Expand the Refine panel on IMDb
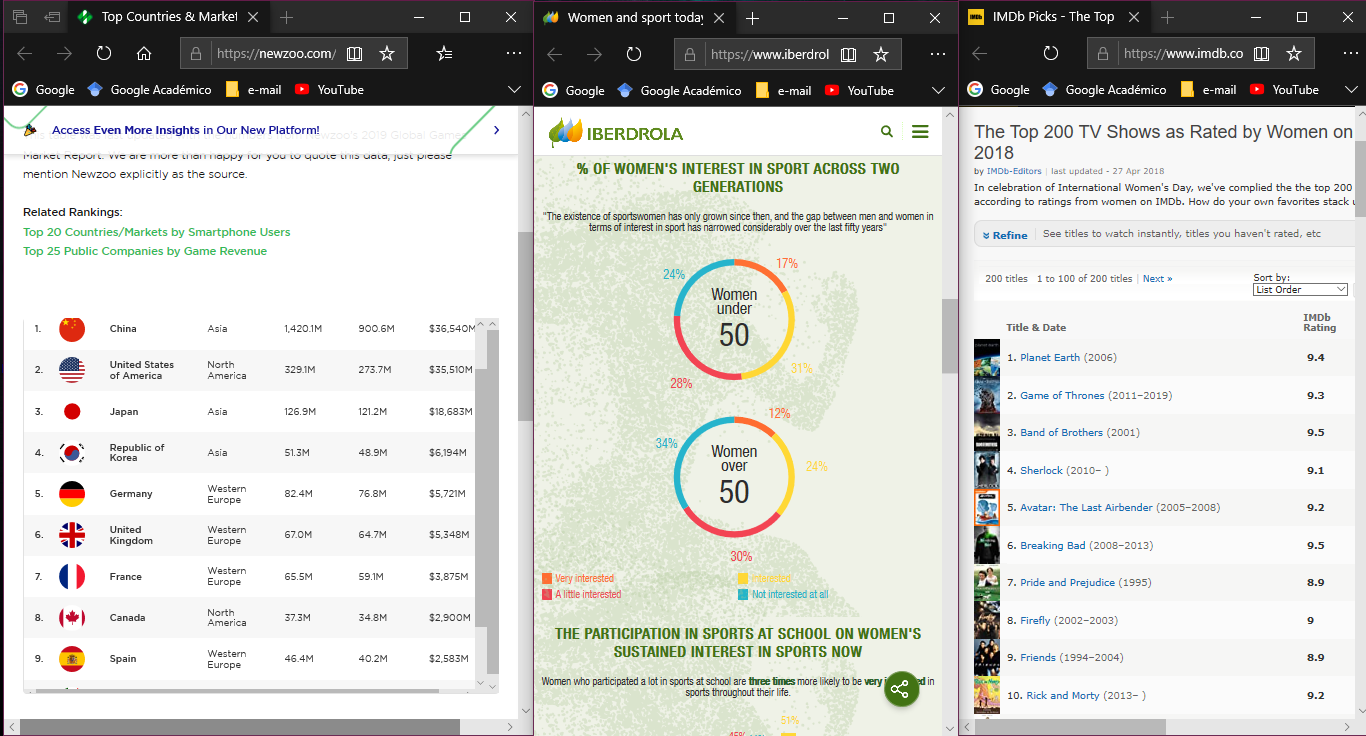This screenshot has width=1366, height=736. point(1005,235)
